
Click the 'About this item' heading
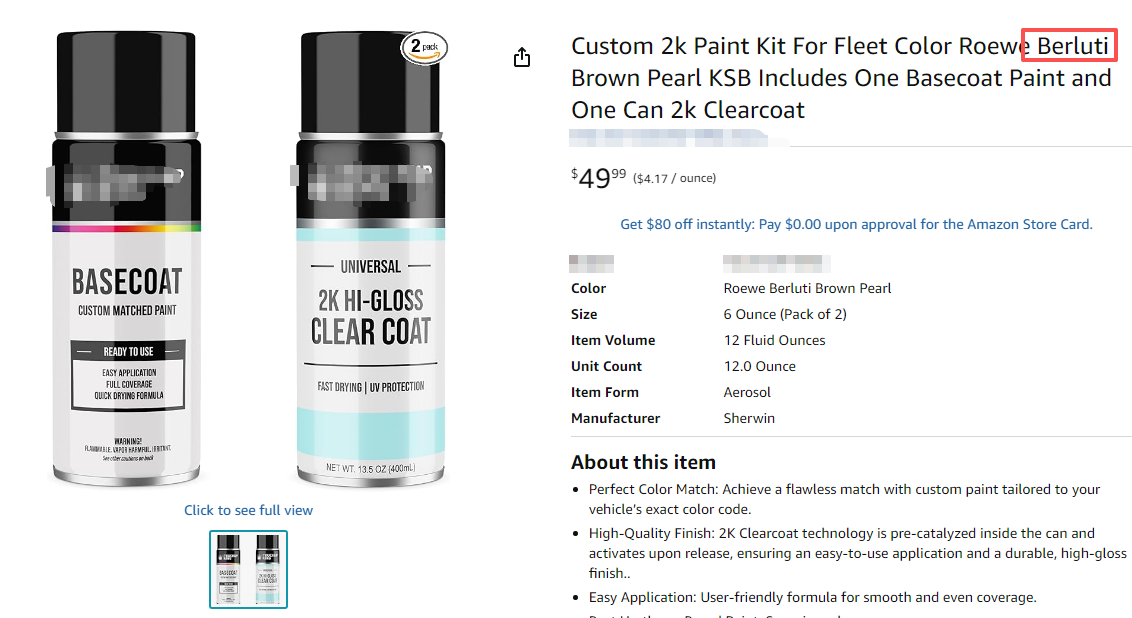(643, 462)
